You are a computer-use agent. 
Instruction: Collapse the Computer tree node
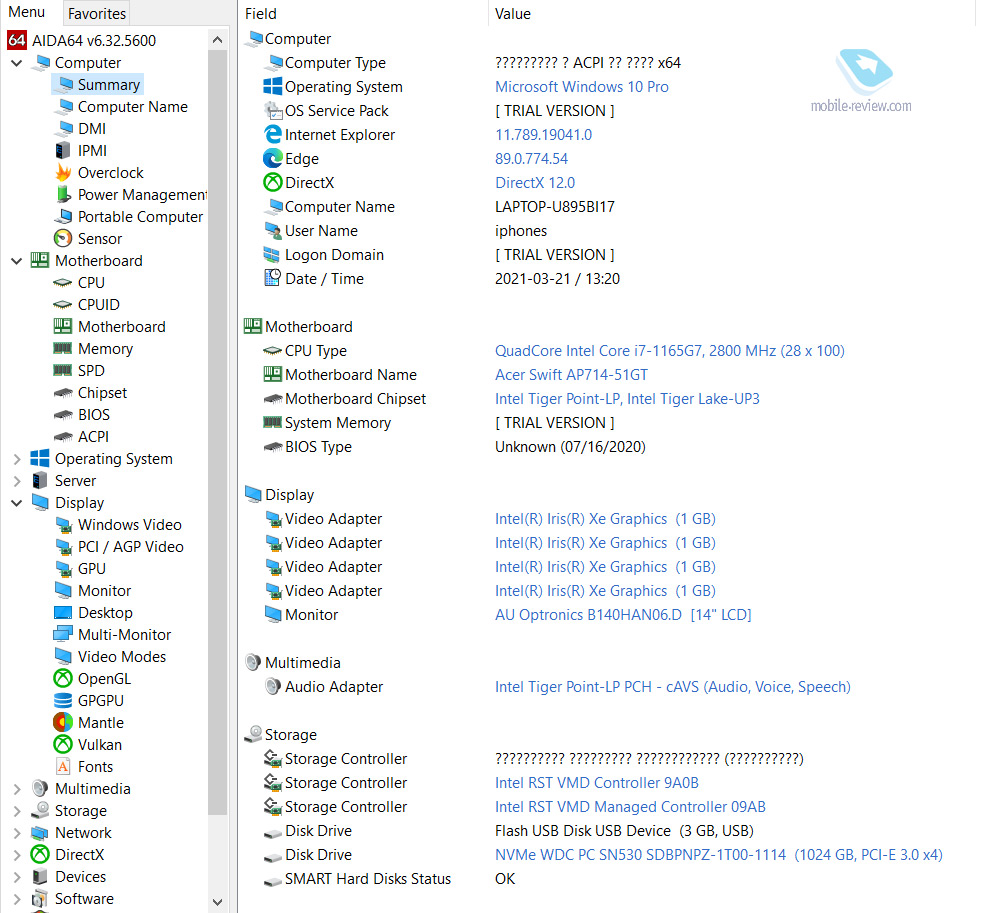[x=17, y=63]
